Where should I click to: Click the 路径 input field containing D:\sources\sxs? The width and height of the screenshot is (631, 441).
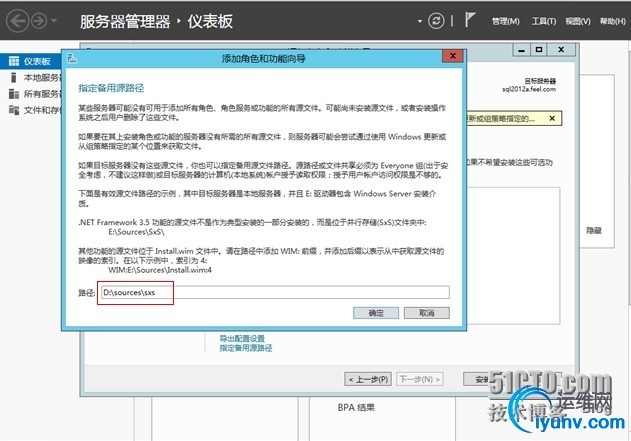click(275, 292)
